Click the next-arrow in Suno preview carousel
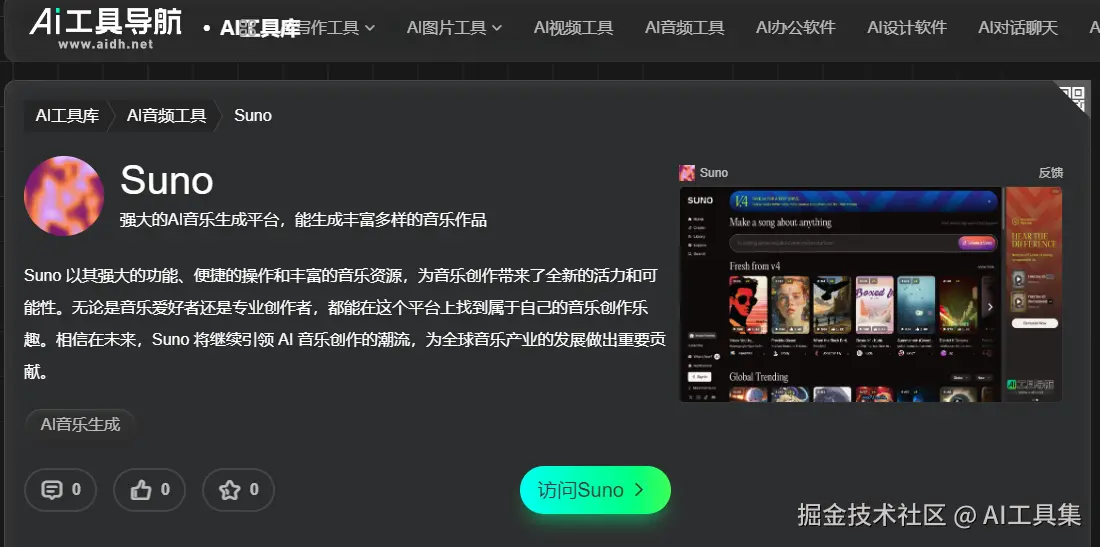 coord(990,306)
